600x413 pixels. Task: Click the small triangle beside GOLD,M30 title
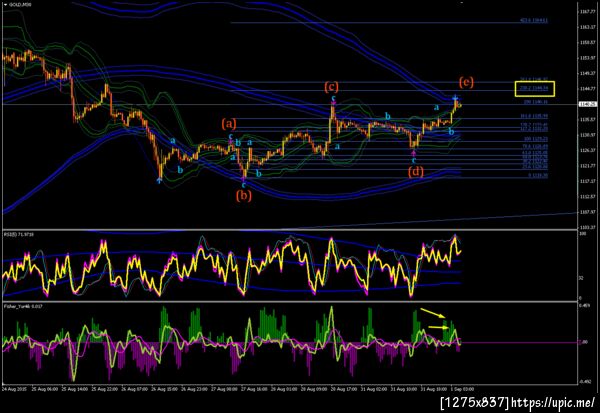pos(5,5)
